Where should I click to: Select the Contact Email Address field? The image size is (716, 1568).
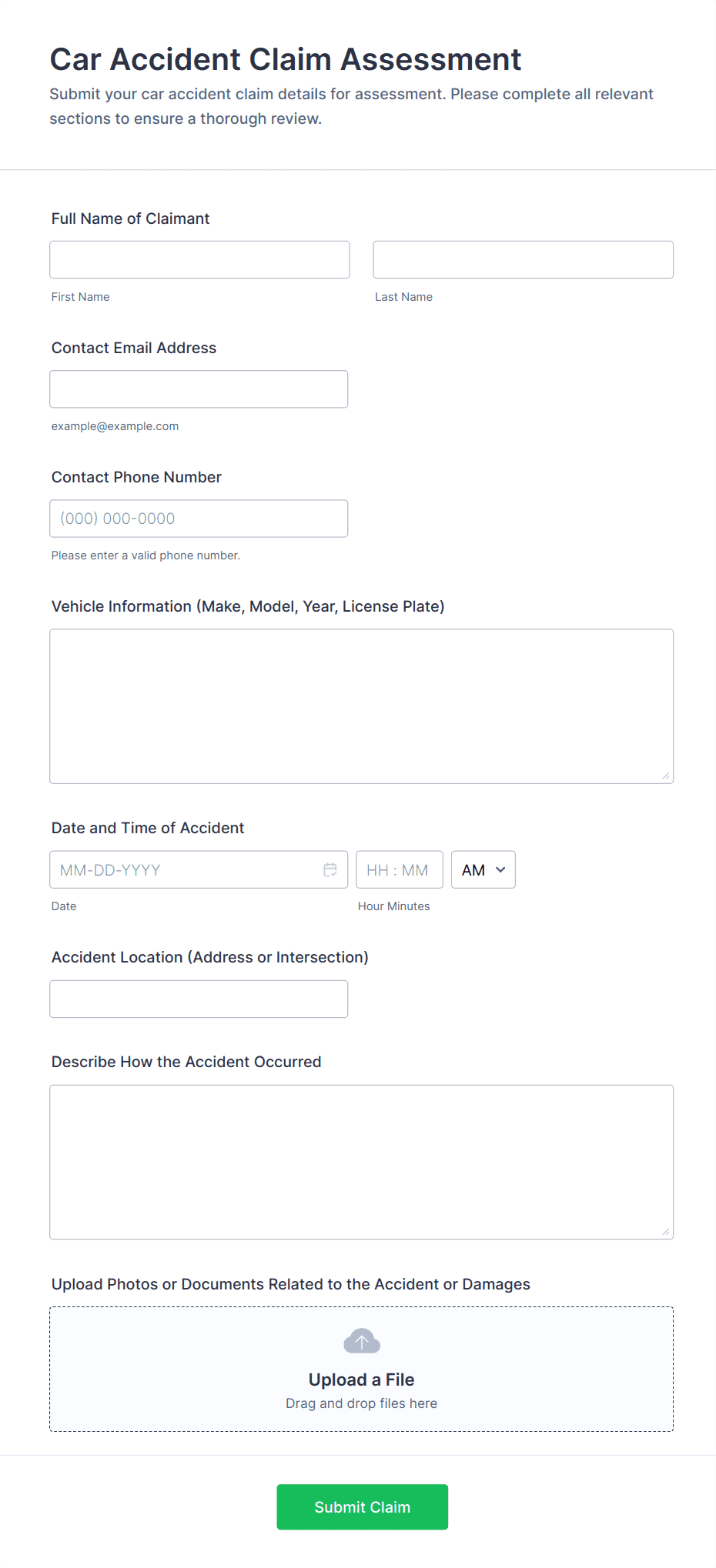click(x=199, y=389)
